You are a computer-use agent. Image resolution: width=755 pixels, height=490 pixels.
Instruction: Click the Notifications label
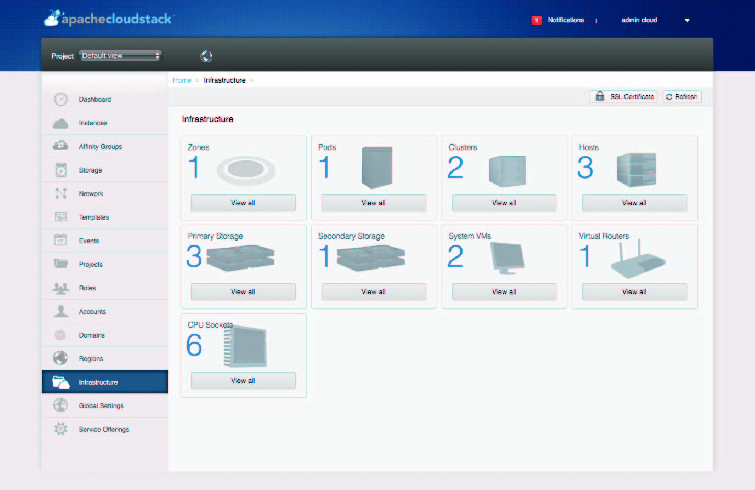click(566, 20)
